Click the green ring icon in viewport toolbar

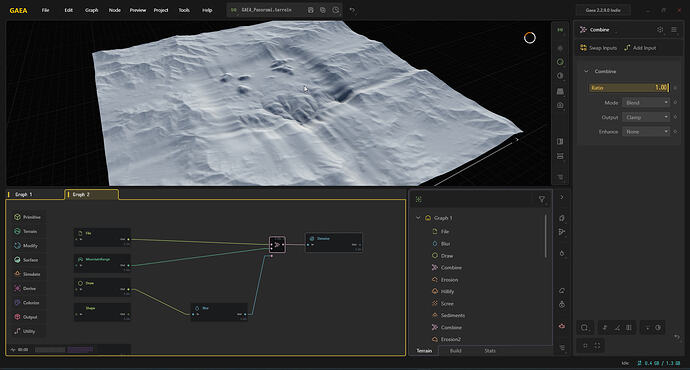(x=560, y=62)
